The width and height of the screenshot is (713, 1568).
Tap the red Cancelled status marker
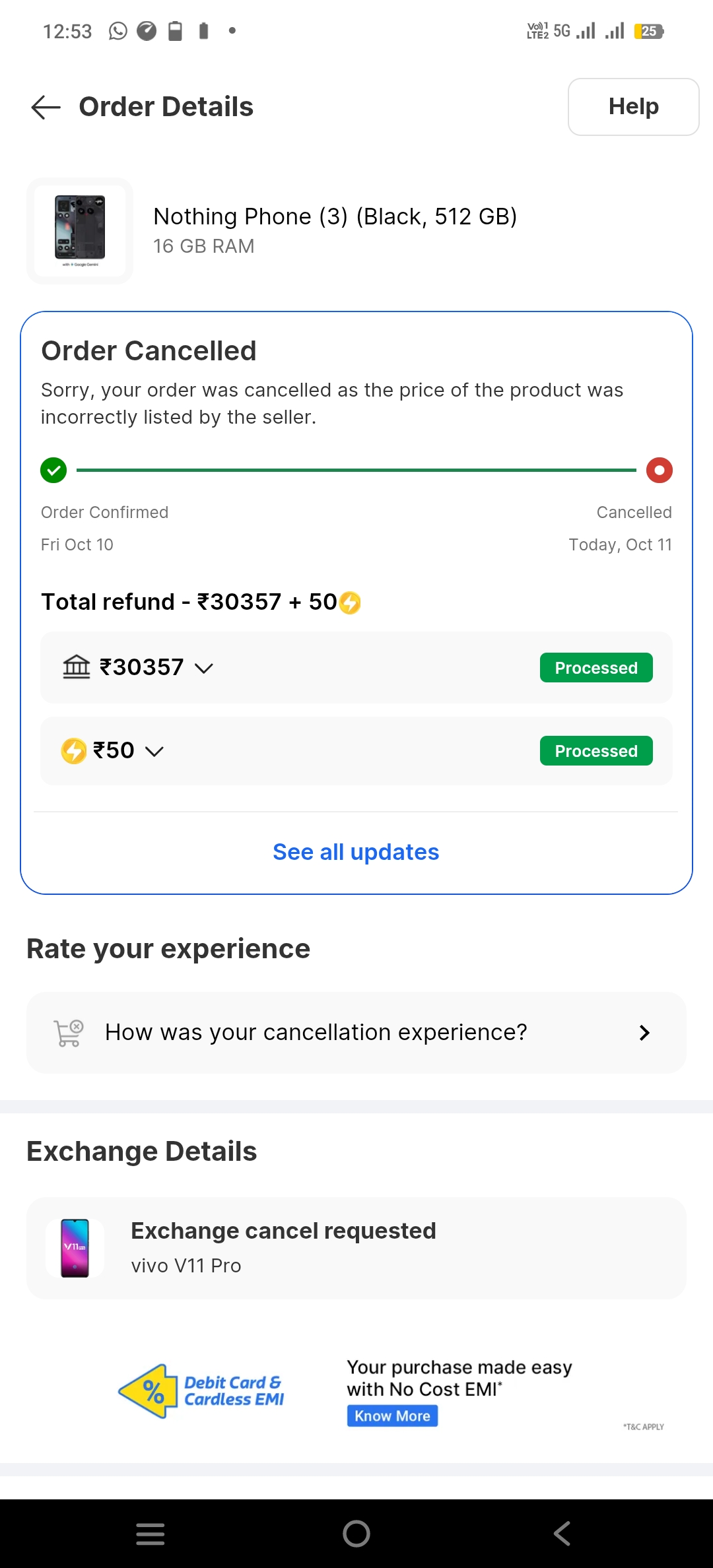pyautogui.click(x=659, y=471)
